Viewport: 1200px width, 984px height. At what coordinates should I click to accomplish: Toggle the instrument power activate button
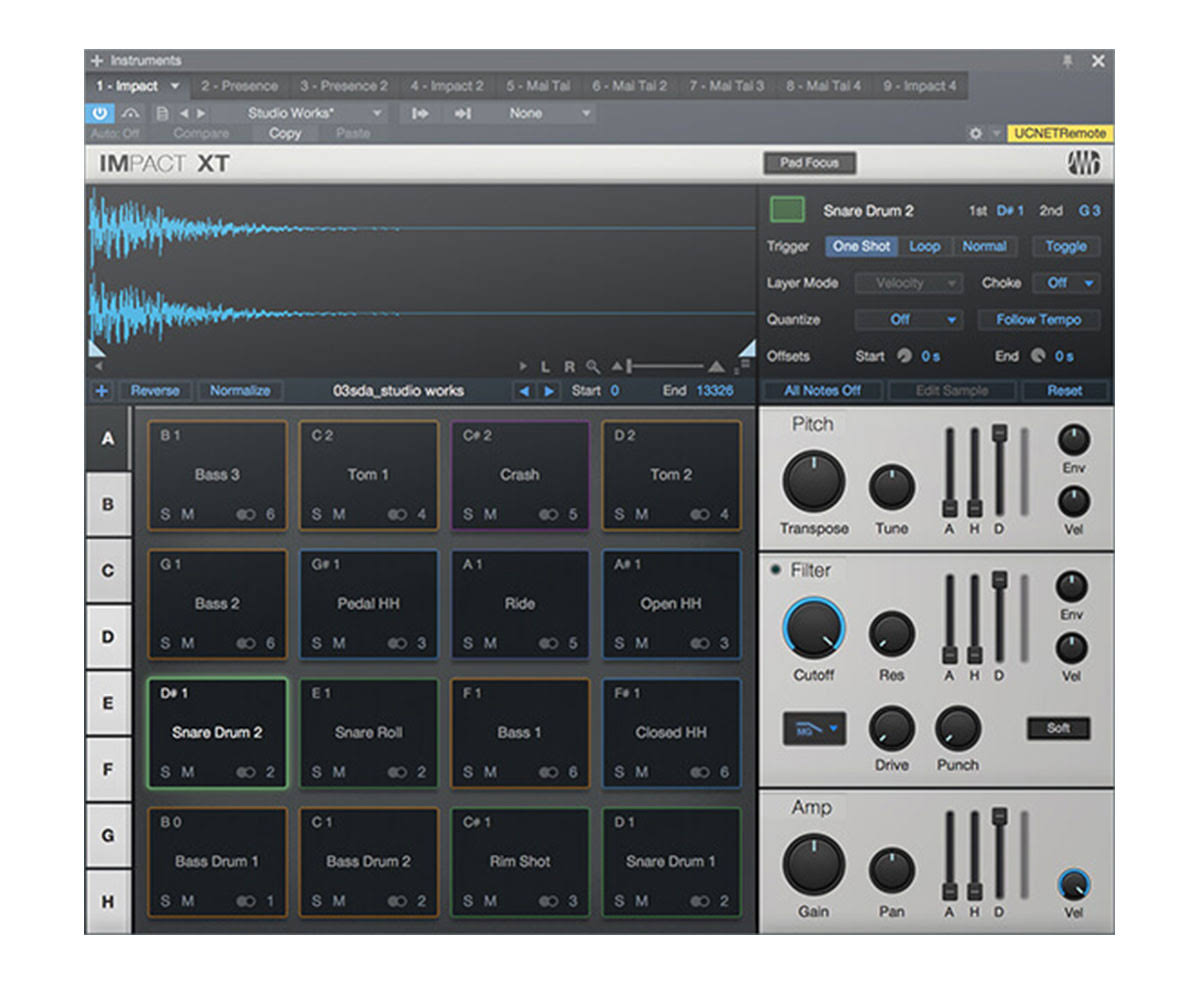(100, 114)
